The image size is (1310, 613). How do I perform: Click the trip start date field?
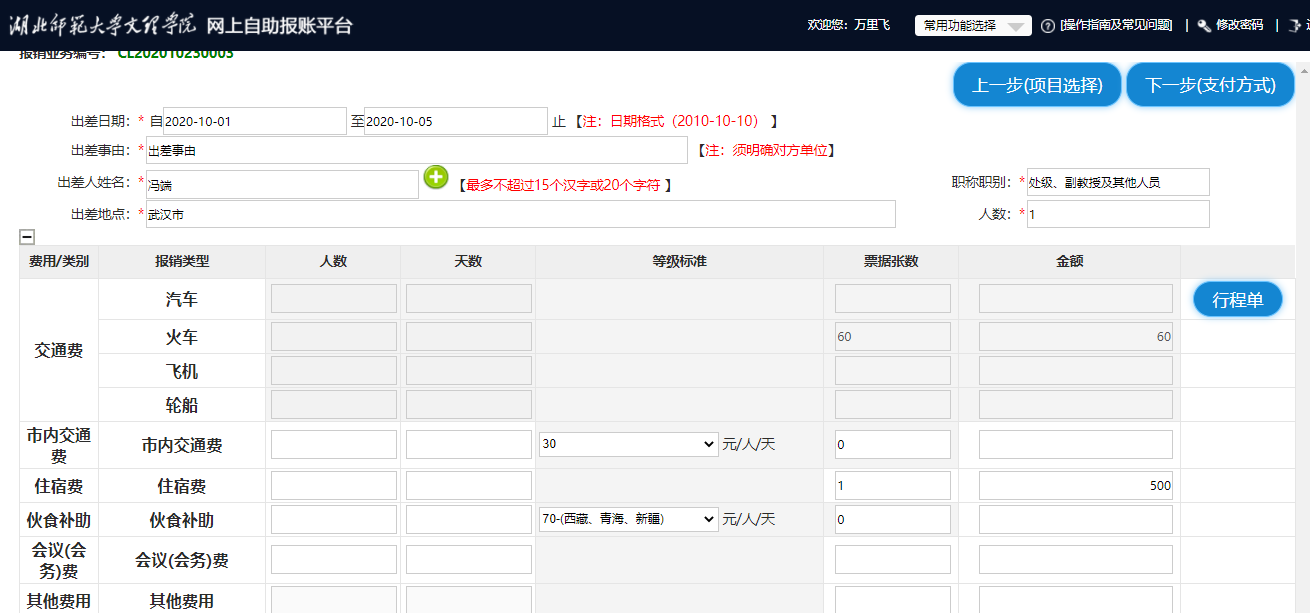point(254,121)
